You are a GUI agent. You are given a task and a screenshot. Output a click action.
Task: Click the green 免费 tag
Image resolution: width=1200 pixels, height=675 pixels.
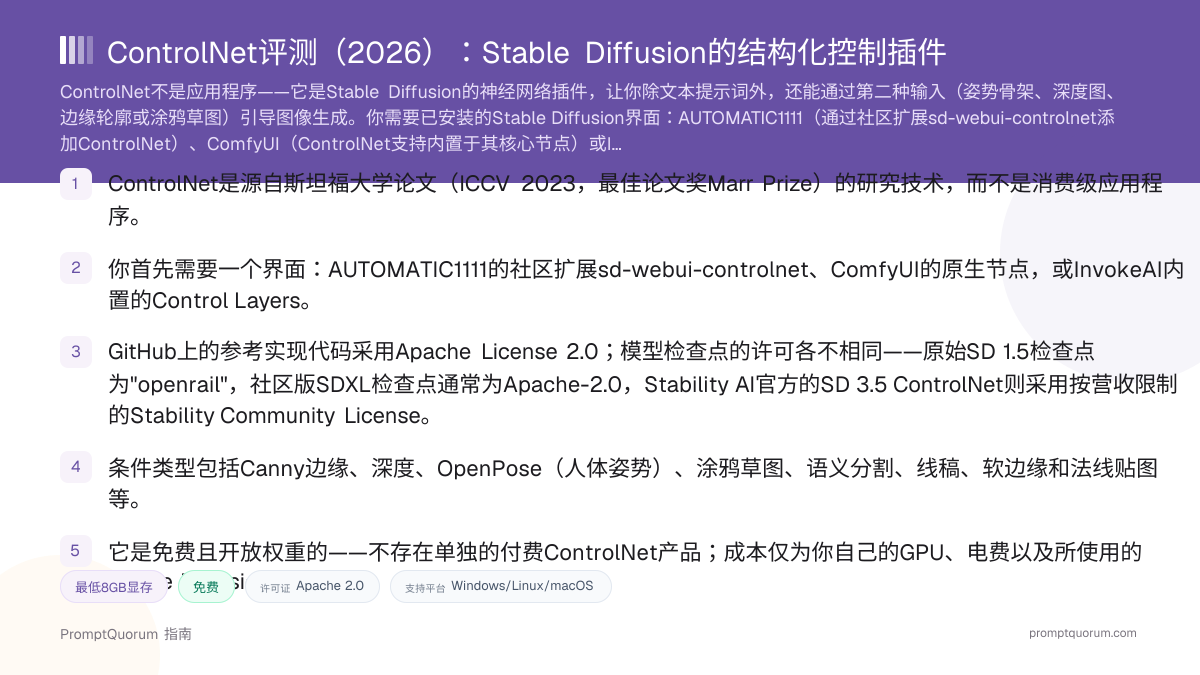pos(206,587)
